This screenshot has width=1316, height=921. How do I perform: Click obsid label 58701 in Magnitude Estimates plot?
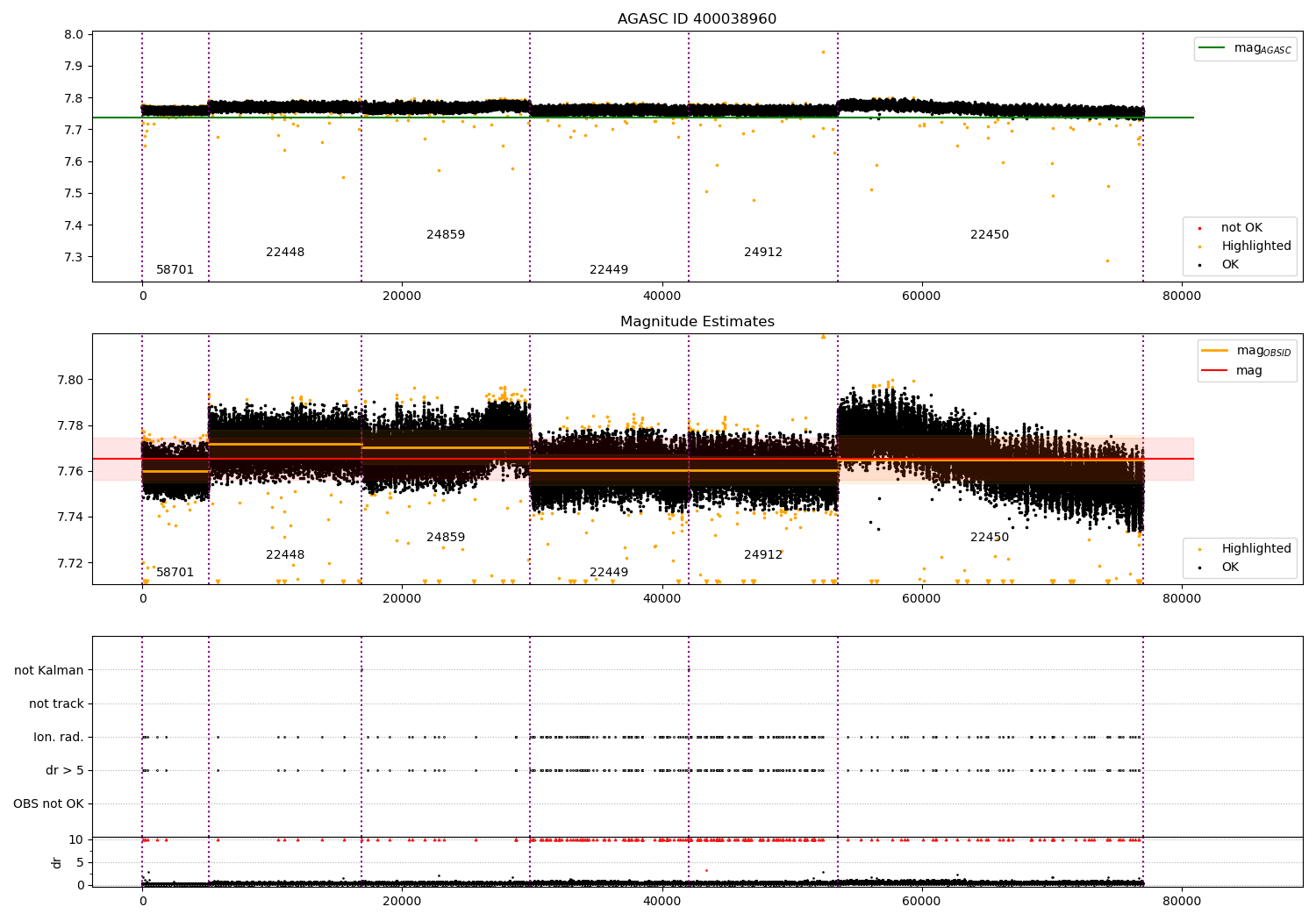[175, 572]
